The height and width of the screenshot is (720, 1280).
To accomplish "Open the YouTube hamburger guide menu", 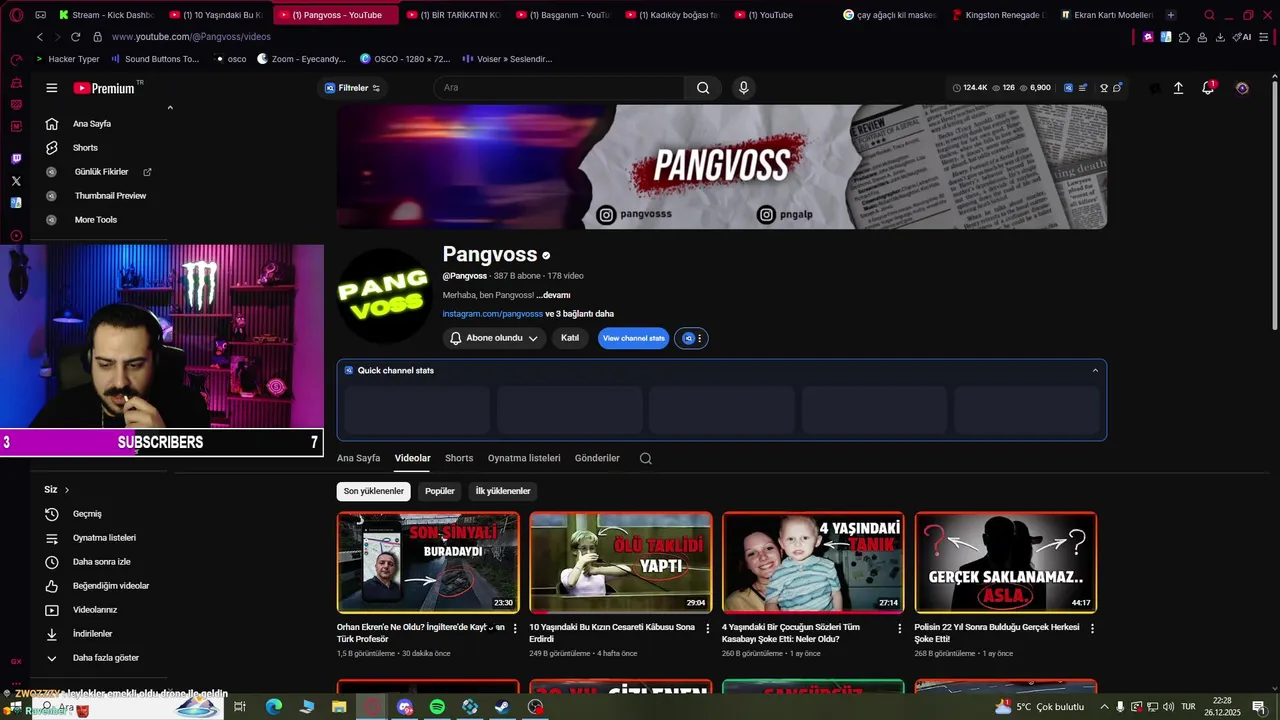I will point(51,88).
